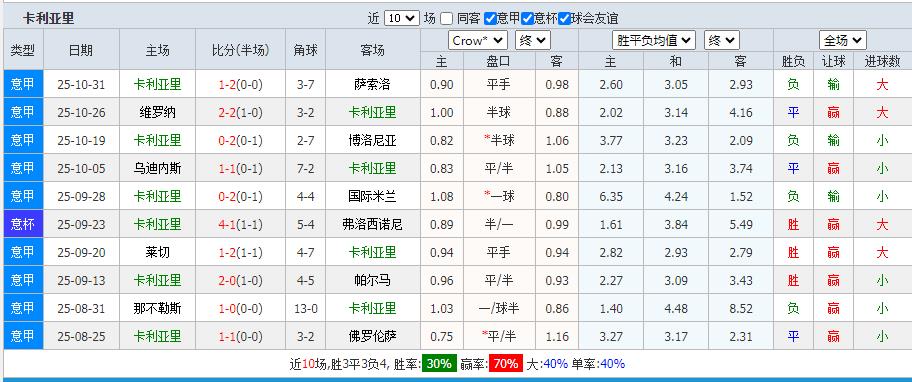
Task: Open the 全场 dropdown
Action: [x=843, y=41]
